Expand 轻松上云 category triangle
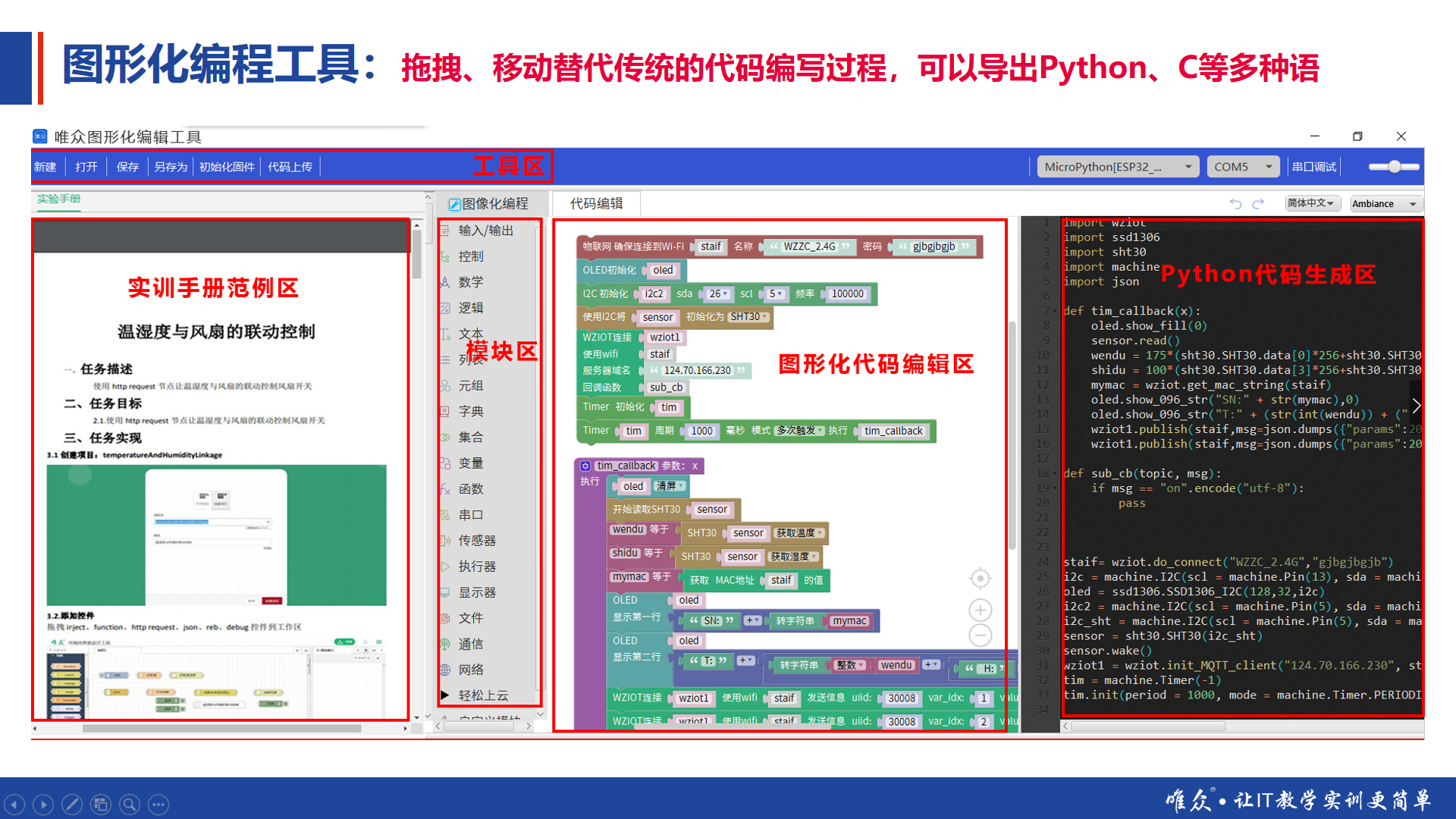The width and height of the screenshot is (1456, 819). pos(445,695)
